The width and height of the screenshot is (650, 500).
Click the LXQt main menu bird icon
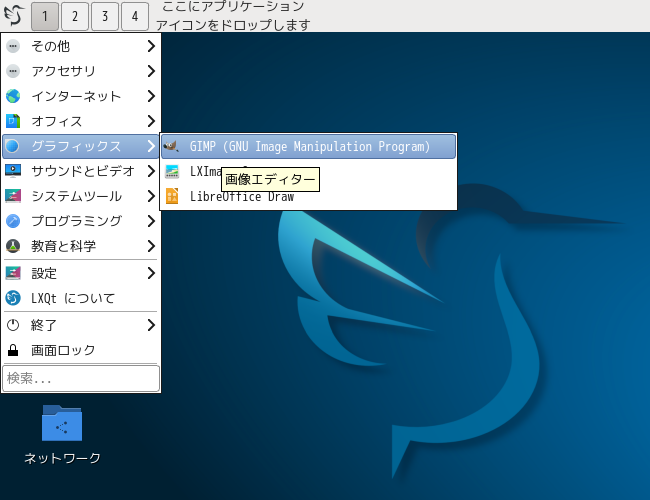click(x=14, y=15)
